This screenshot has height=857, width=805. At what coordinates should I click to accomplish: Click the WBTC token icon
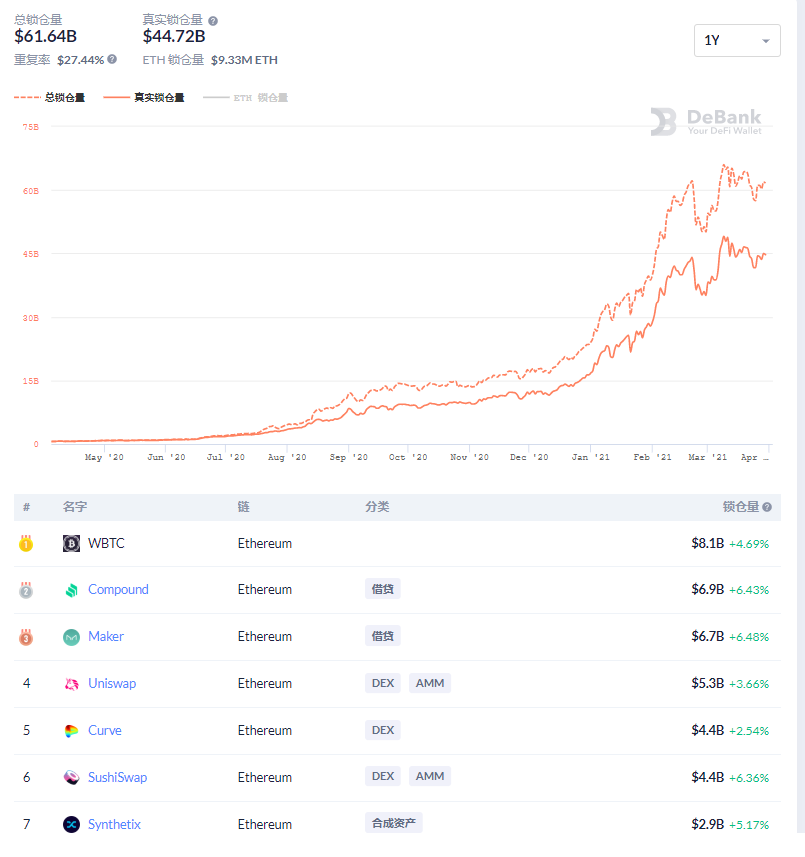click(x=71, y=543)
